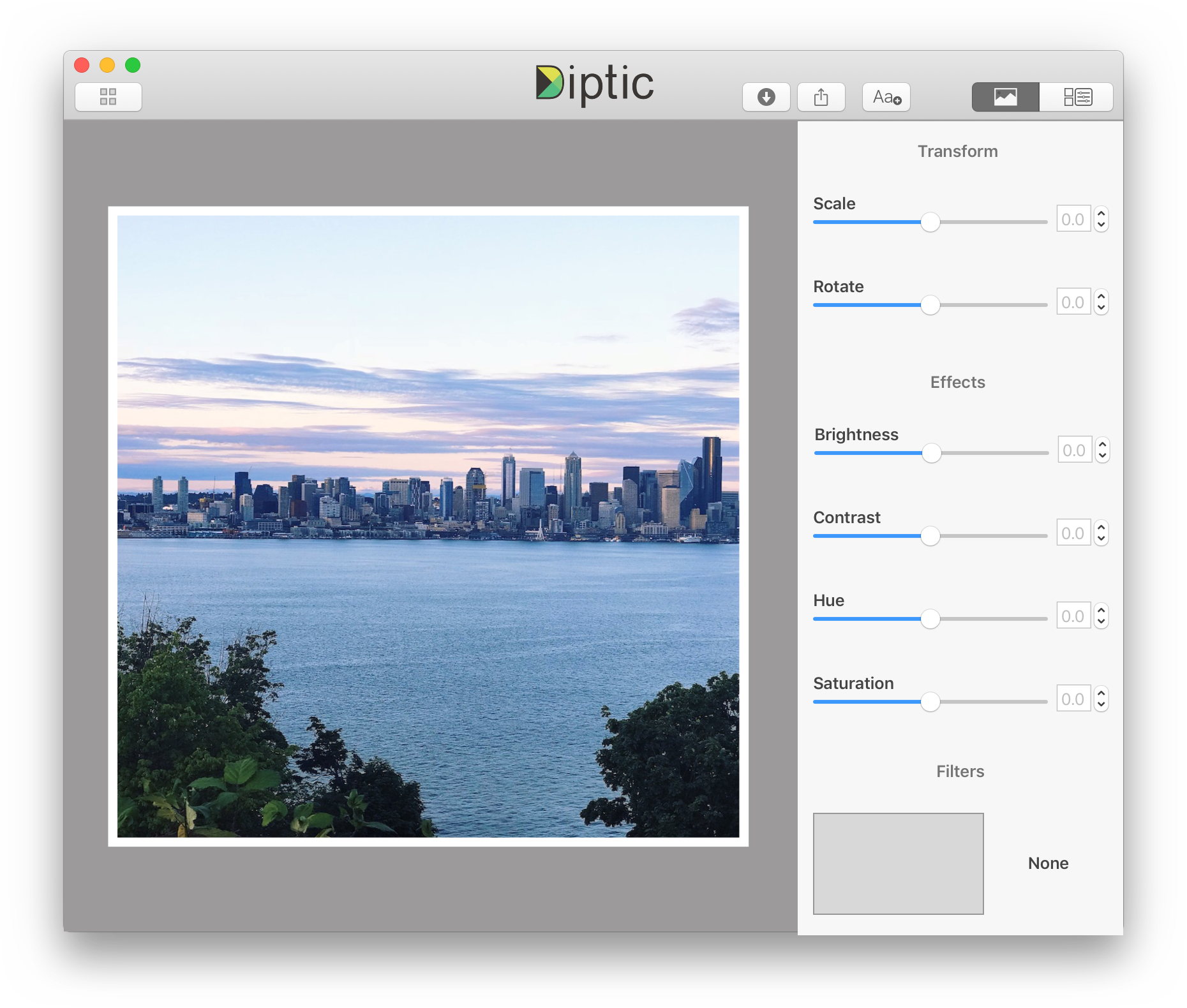
Task: Click the Hue slider handle
Action: (930, 619)
